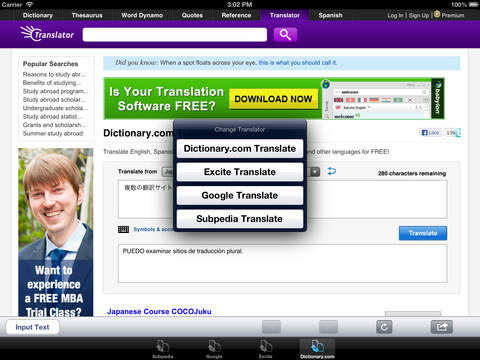Switch to Excite translator tab icon

pyautogui.click(x=265, y=349)
